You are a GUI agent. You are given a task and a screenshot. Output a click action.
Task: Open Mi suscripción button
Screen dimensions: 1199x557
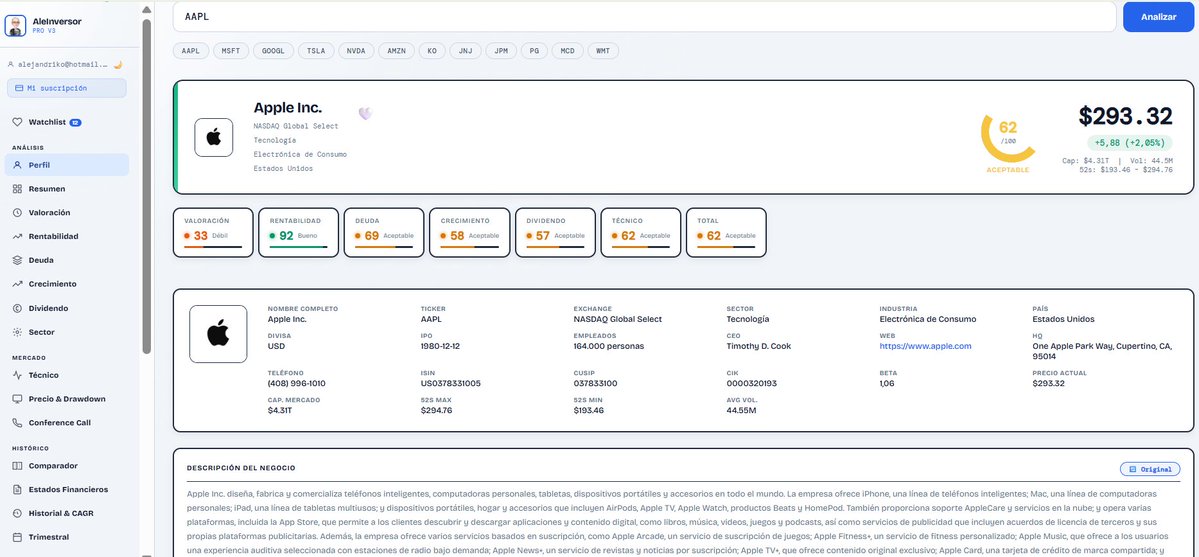[x=67, y=88]
